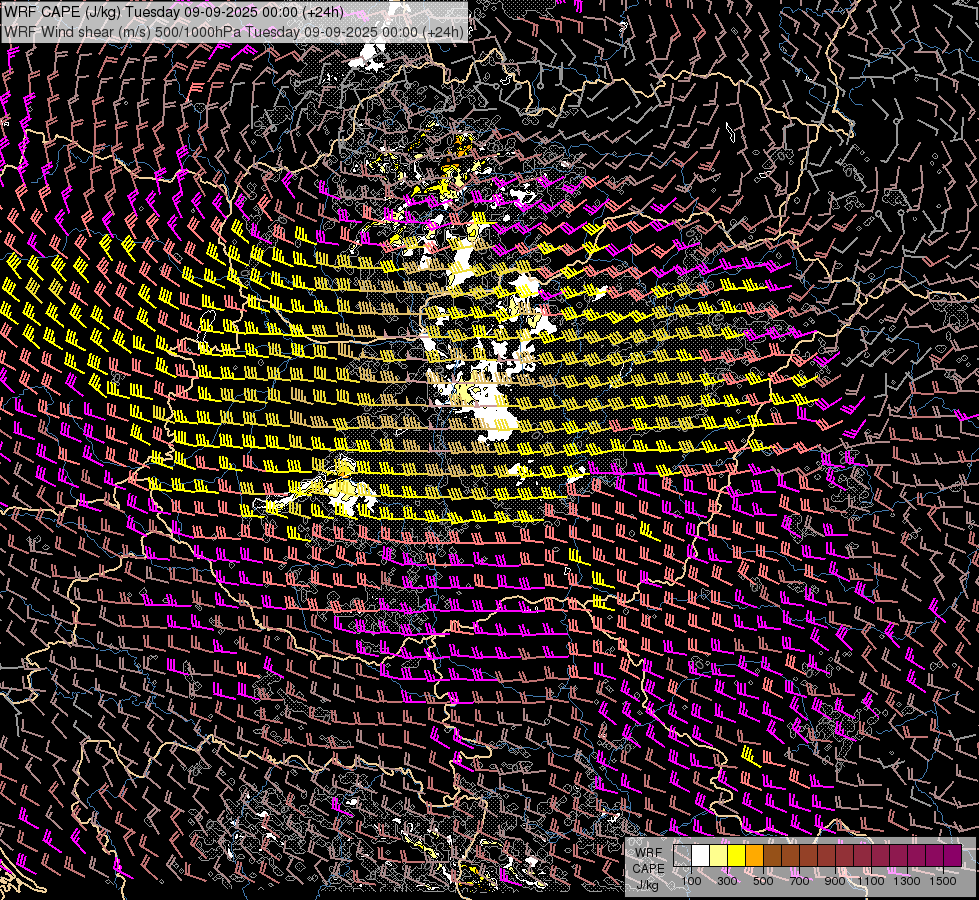Select the orange legend swatch
Image resolution: width=979 pixels, height=900 pixels.
pyautogui.click(x=754, y=855)
